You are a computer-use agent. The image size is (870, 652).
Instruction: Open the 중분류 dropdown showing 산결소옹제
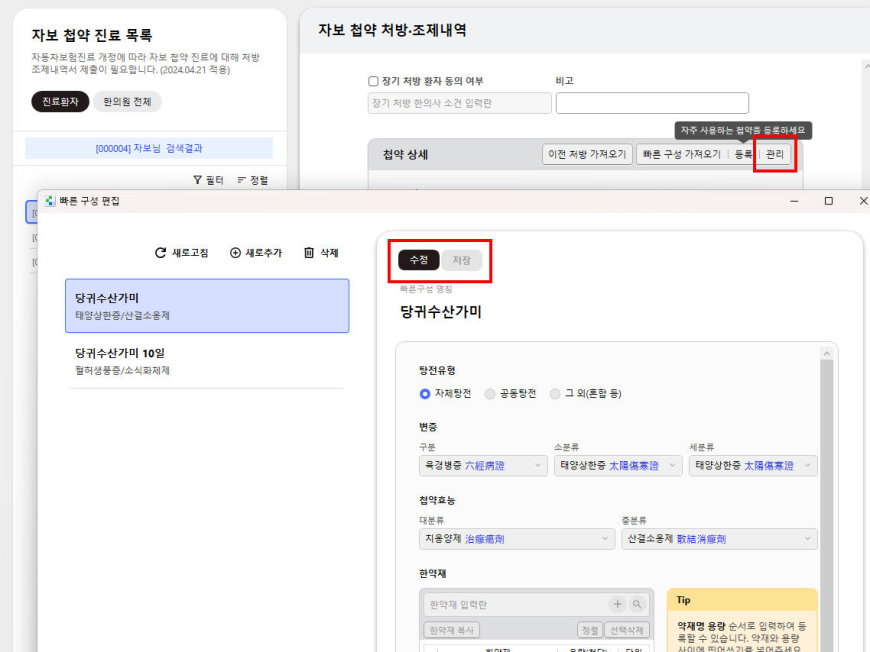coord(719,539)
